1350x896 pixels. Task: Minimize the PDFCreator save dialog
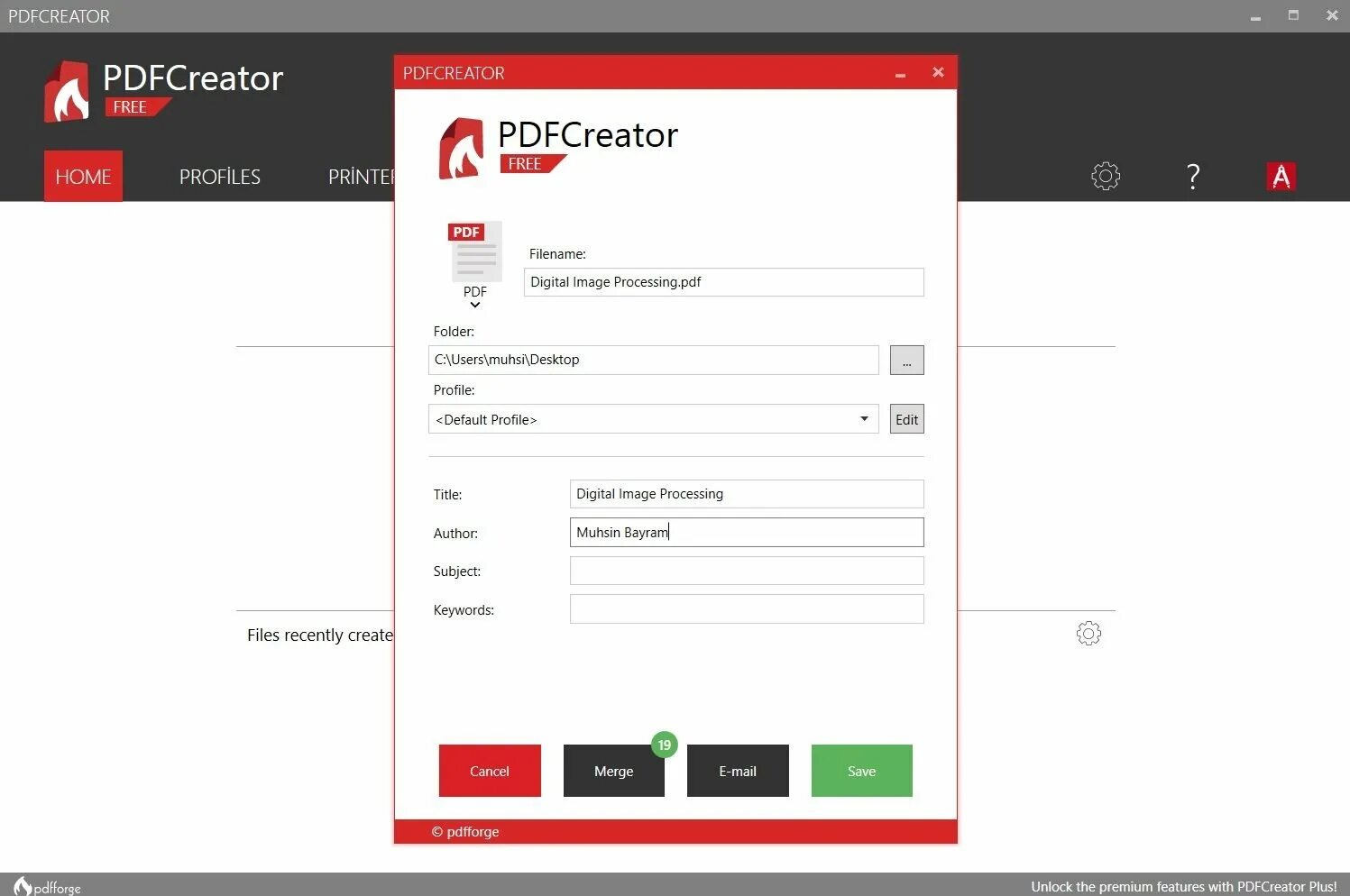click(x=900, y=74)
